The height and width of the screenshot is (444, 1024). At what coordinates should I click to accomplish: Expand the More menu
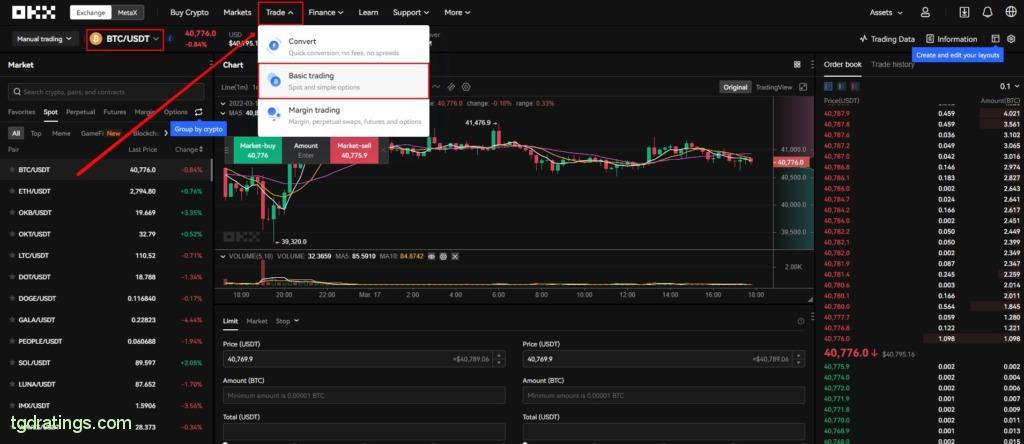point(458,12)
